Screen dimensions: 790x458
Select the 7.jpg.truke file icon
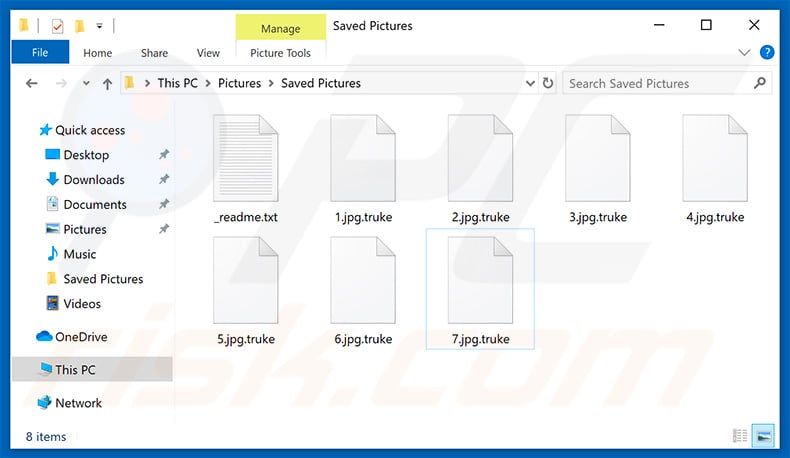[480, 280]
